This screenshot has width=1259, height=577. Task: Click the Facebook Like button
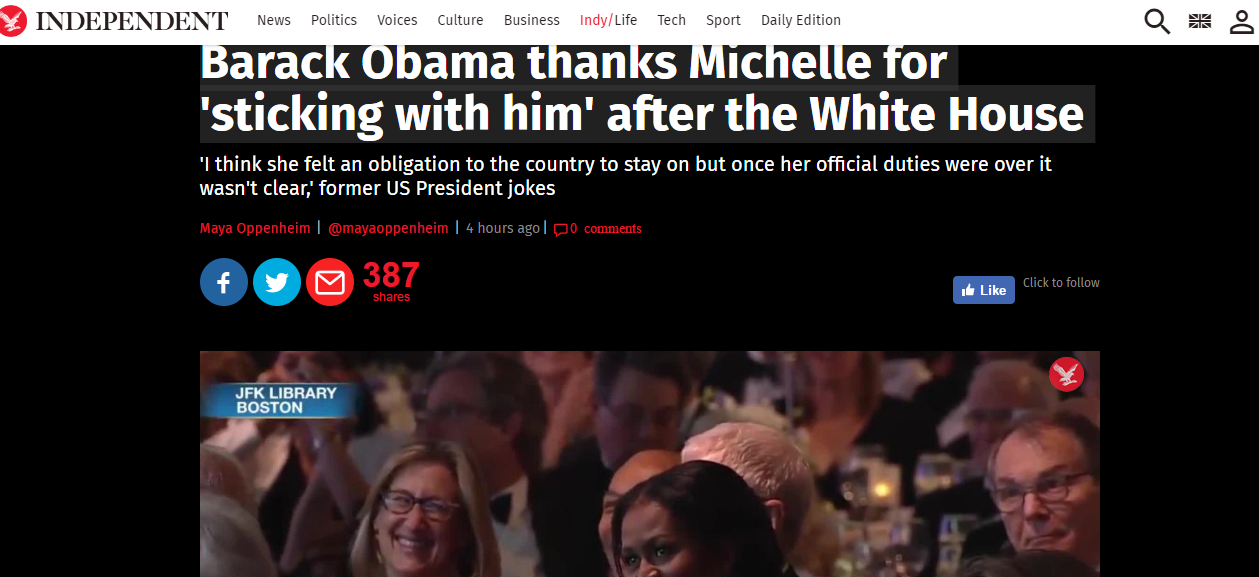tap(984, 290)
